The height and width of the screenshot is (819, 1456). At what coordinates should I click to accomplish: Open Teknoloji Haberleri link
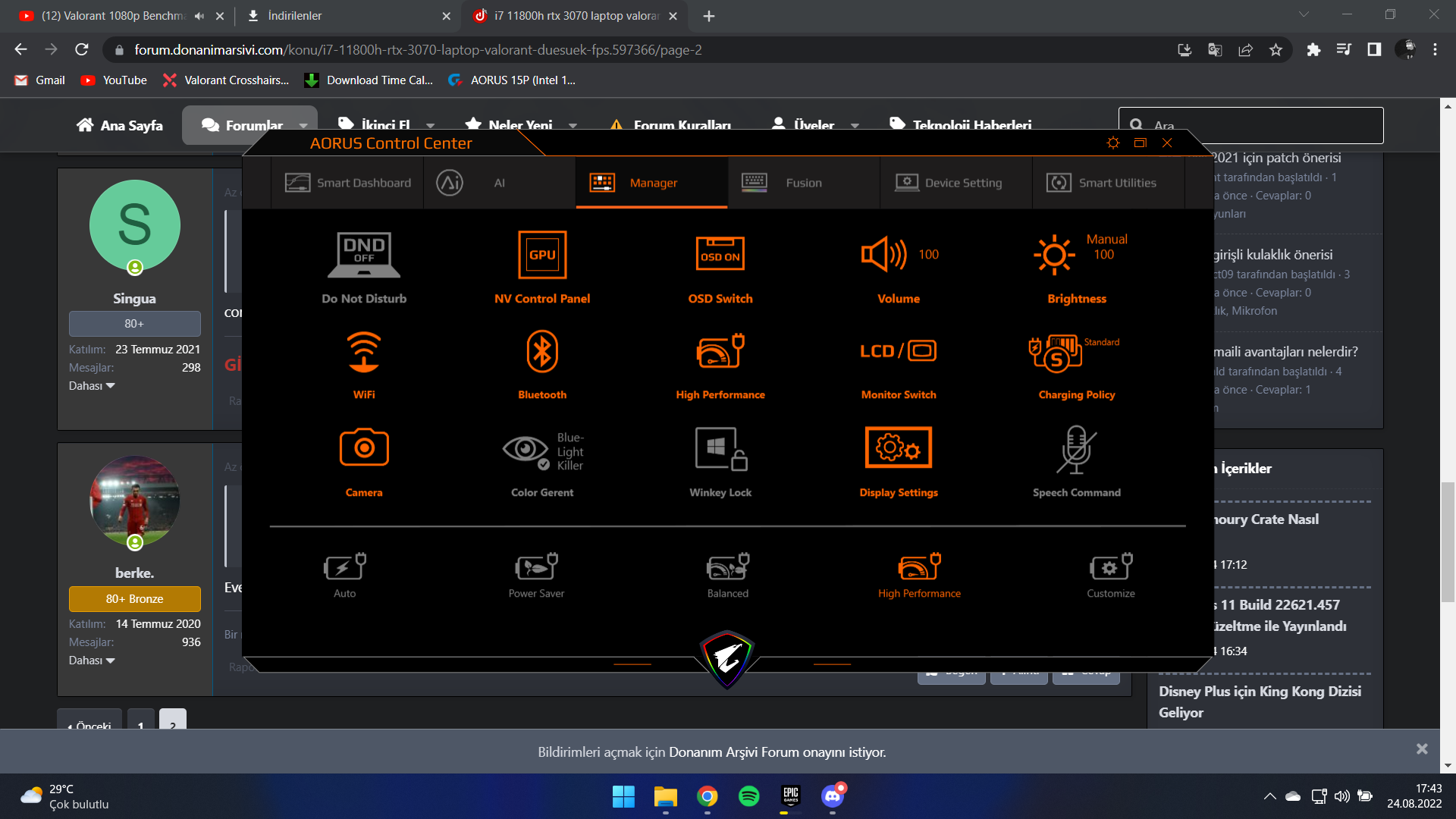960,125
